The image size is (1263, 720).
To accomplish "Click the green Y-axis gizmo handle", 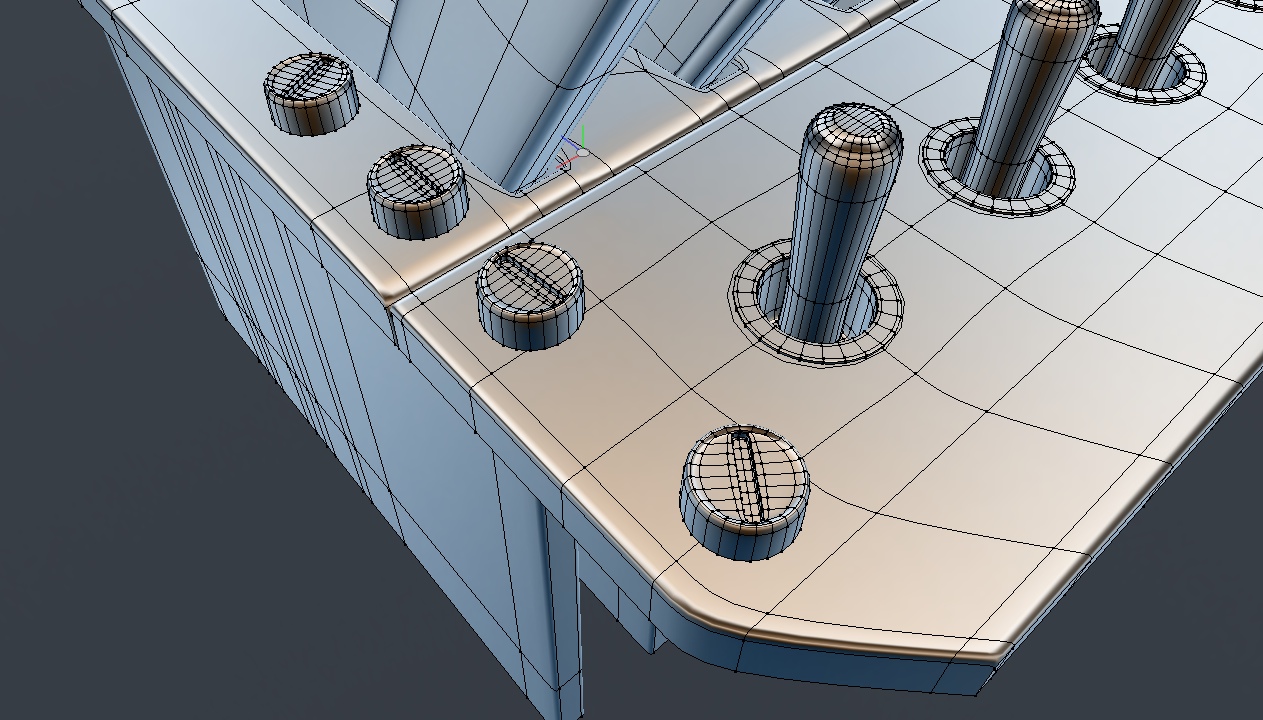I will [x=583, y=133].
